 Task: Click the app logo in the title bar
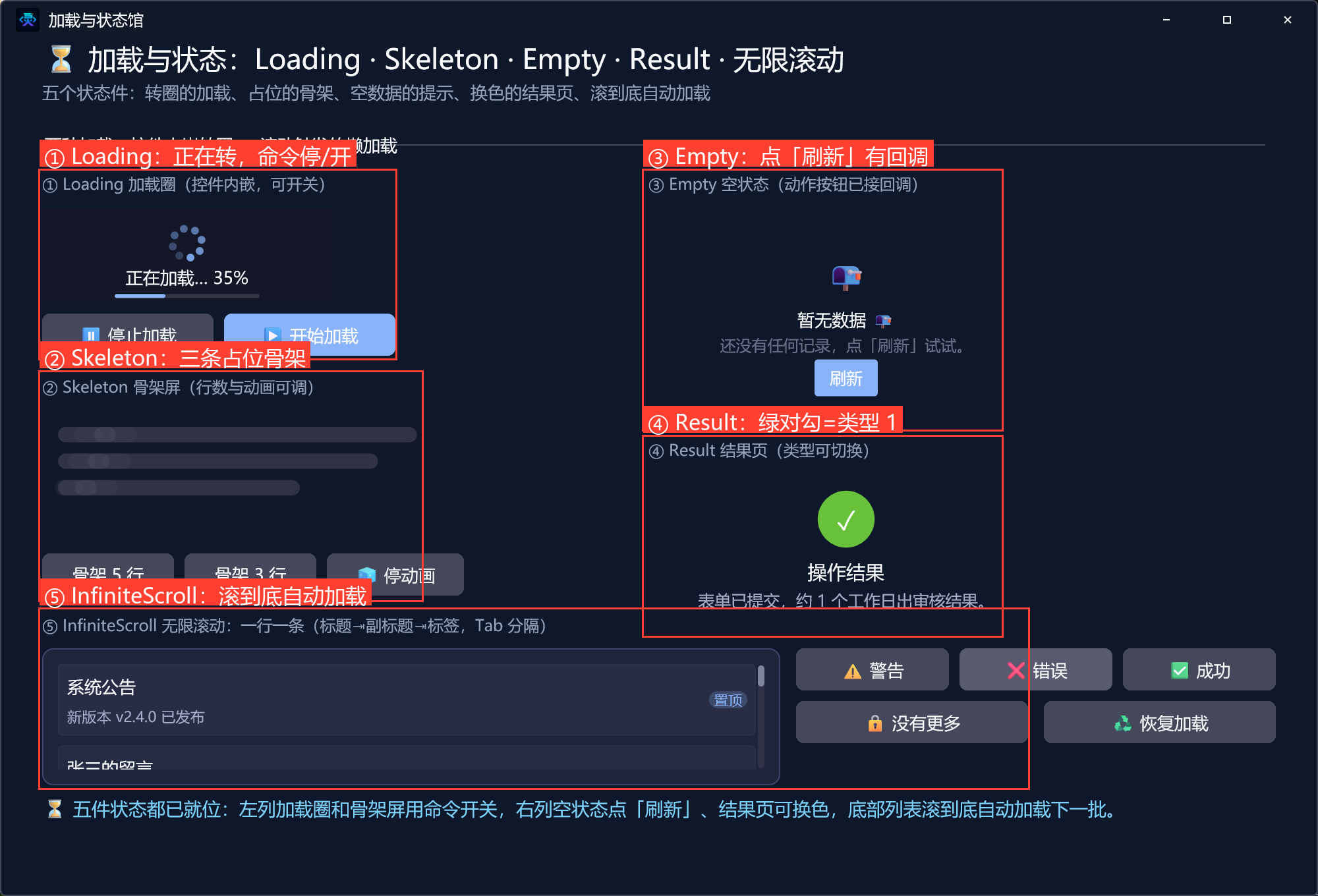click(28, 20)
